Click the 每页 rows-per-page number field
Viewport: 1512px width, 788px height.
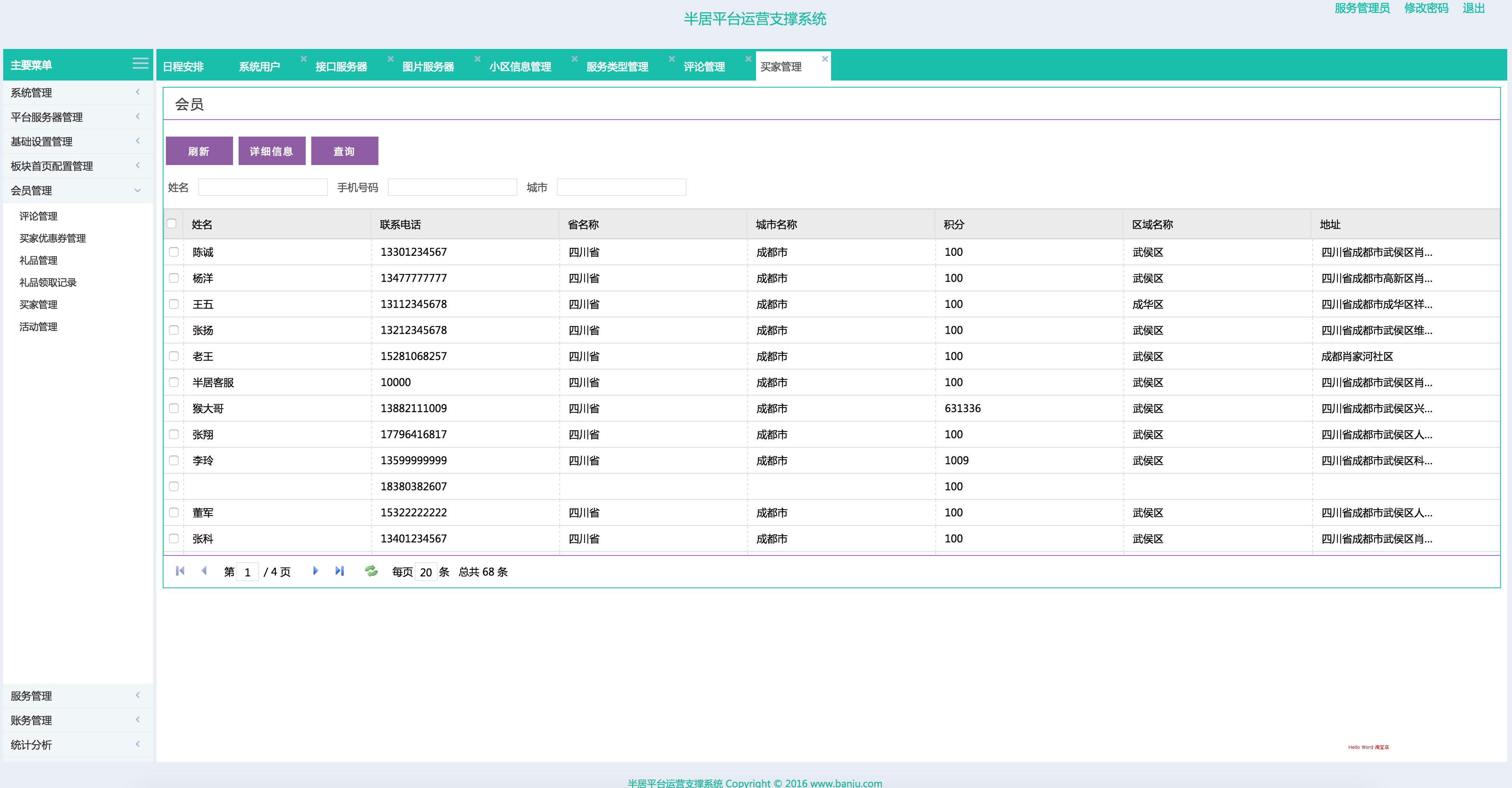coord(425,572)
